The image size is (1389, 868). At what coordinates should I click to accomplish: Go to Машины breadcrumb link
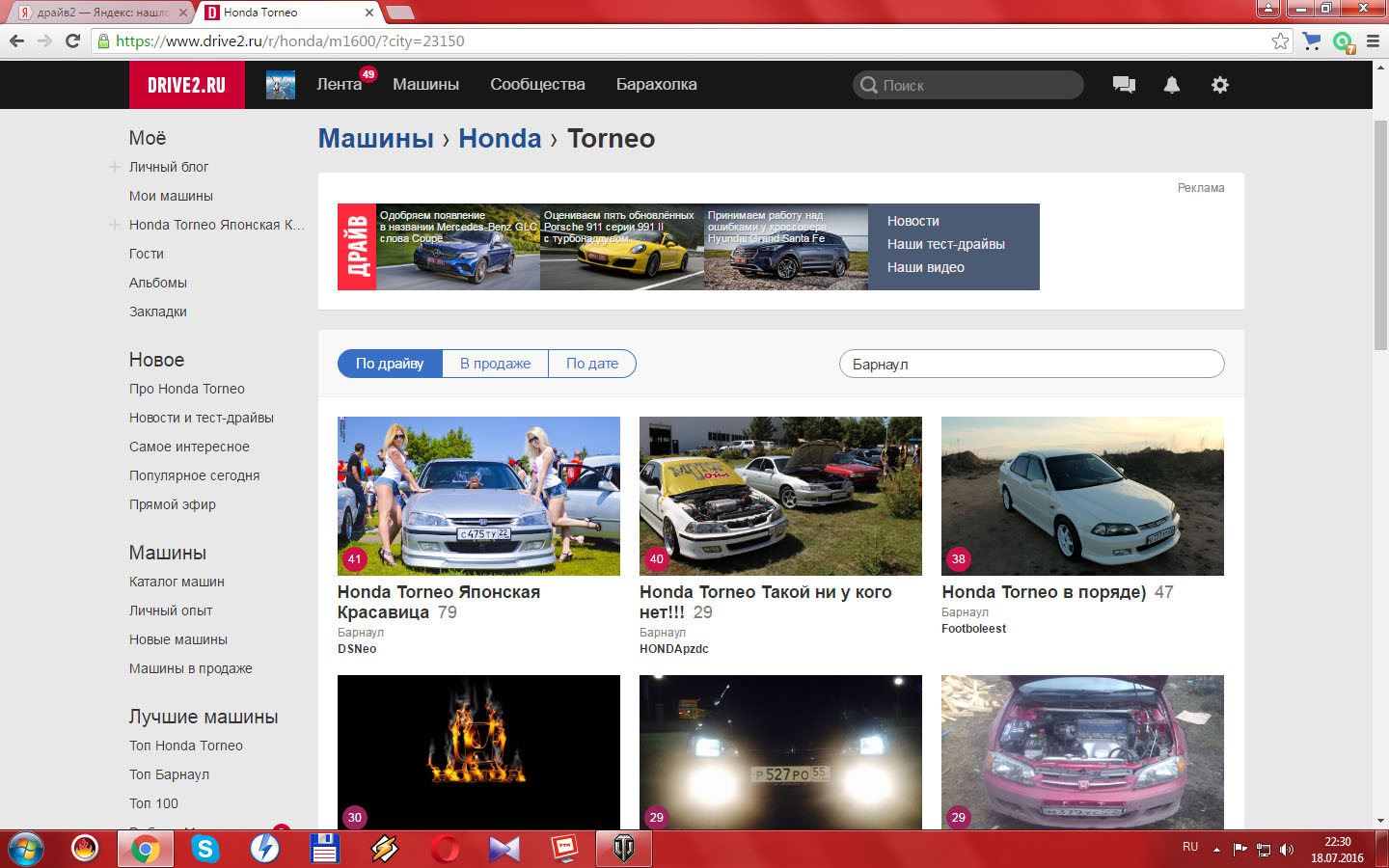[376, 138]
